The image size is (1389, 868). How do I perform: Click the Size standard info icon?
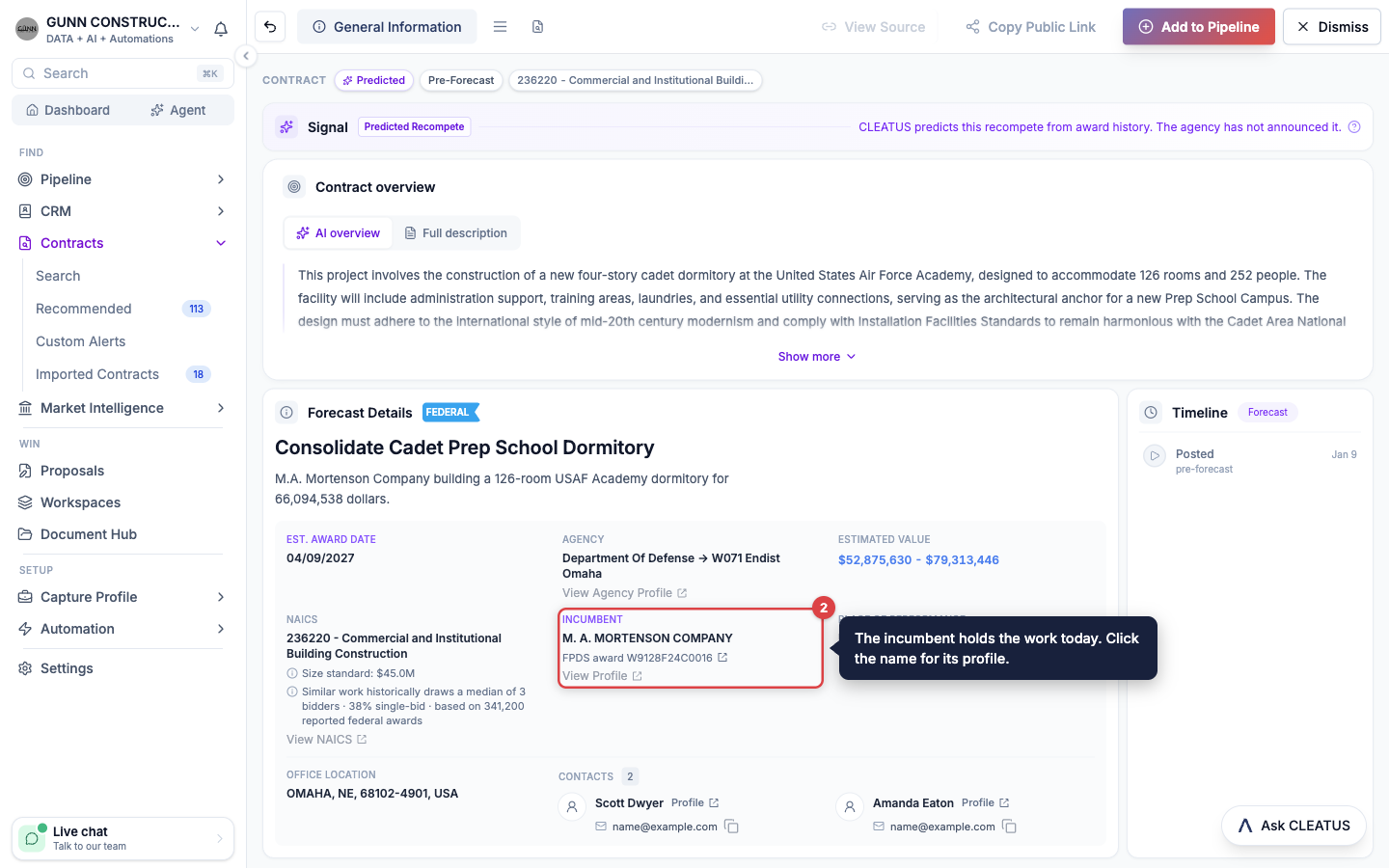[x=292, y=673]
